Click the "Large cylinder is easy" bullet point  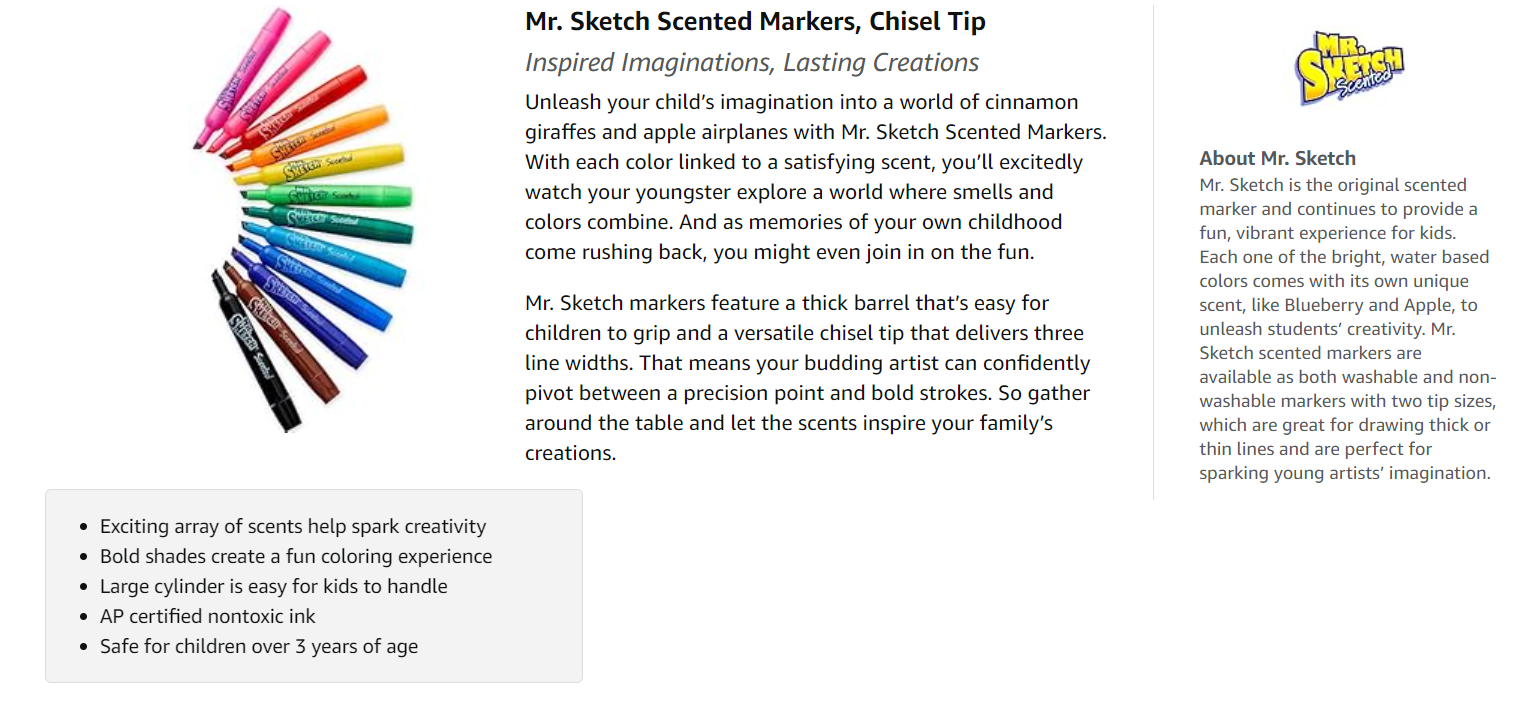tap(274, 587)
